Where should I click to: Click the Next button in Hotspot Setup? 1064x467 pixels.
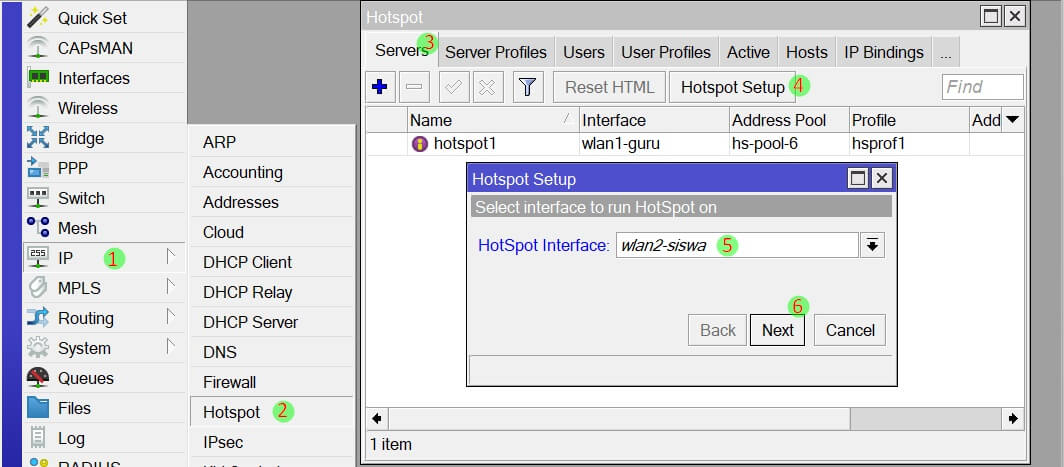[777, 330]
